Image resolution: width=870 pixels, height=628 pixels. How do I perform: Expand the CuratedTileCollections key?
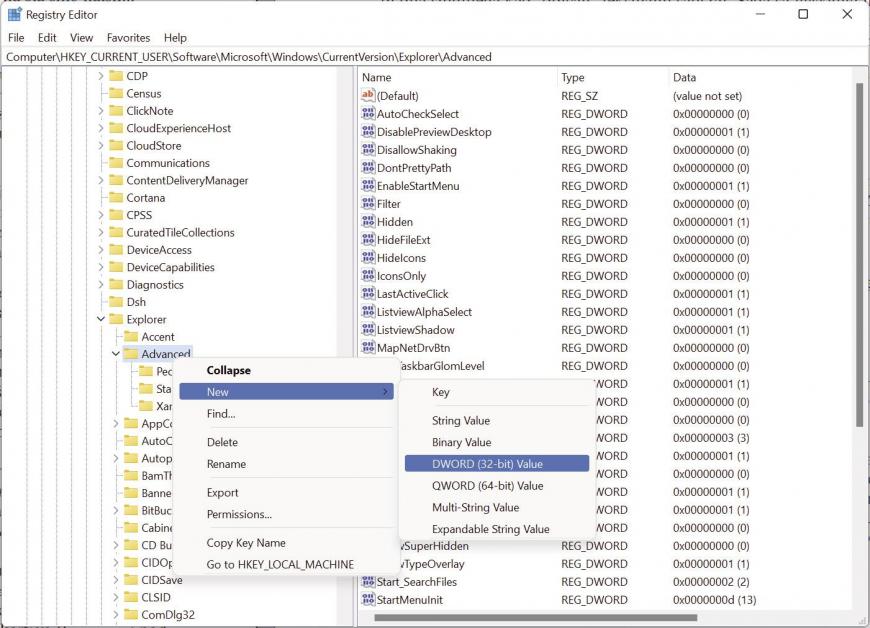tap(100, 232)
